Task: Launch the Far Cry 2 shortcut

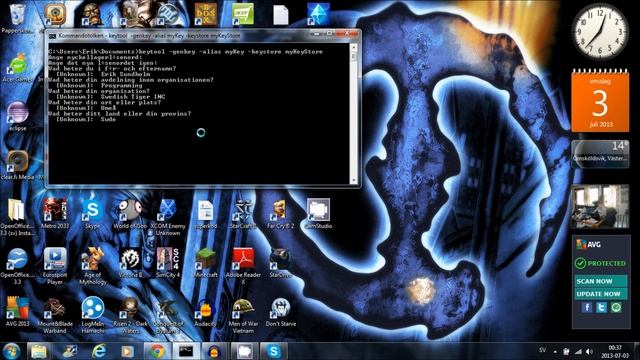Action: (x=281, y=213)
